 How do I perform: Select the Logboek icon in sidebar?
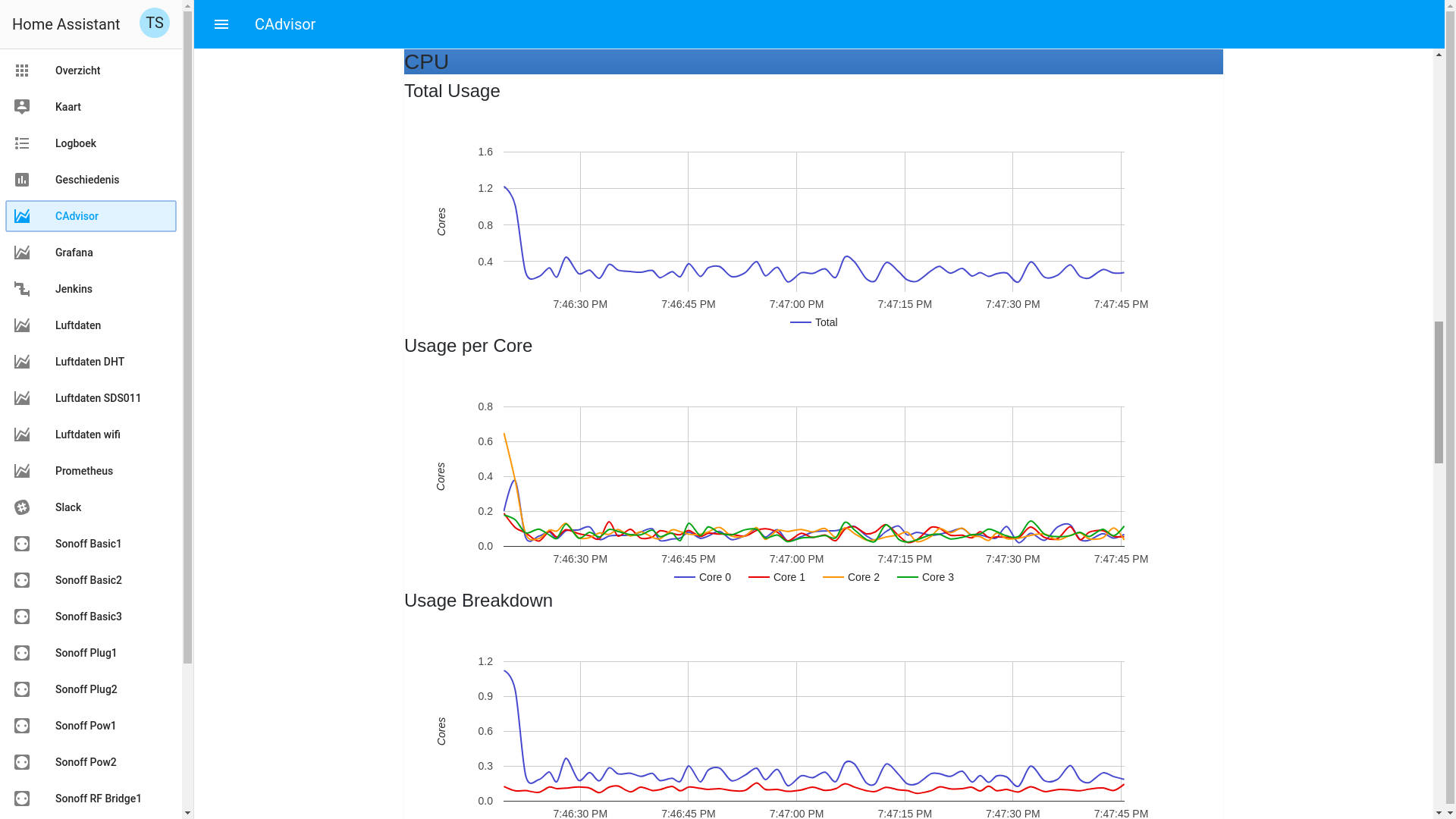coord(22,143)
